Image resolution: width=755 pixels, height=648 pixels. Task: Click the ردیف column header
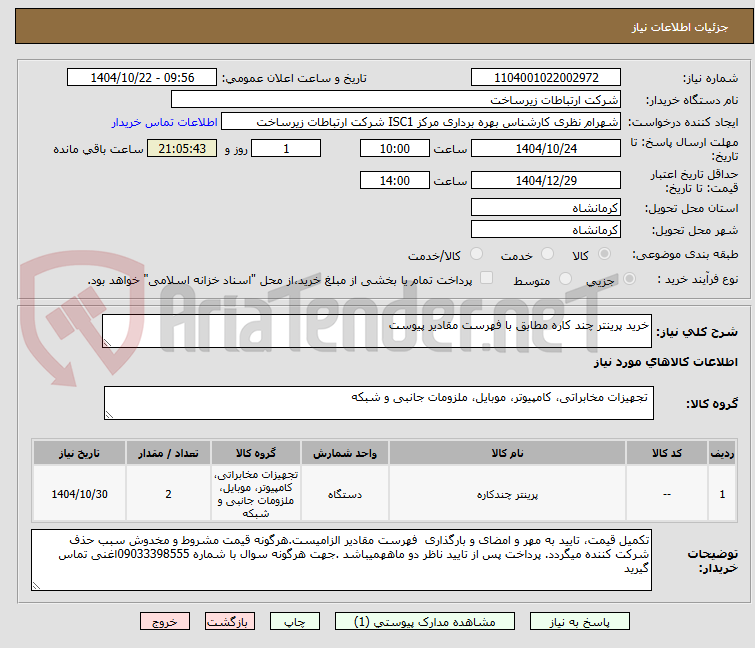pyautogui.click(x=722, y=454)
